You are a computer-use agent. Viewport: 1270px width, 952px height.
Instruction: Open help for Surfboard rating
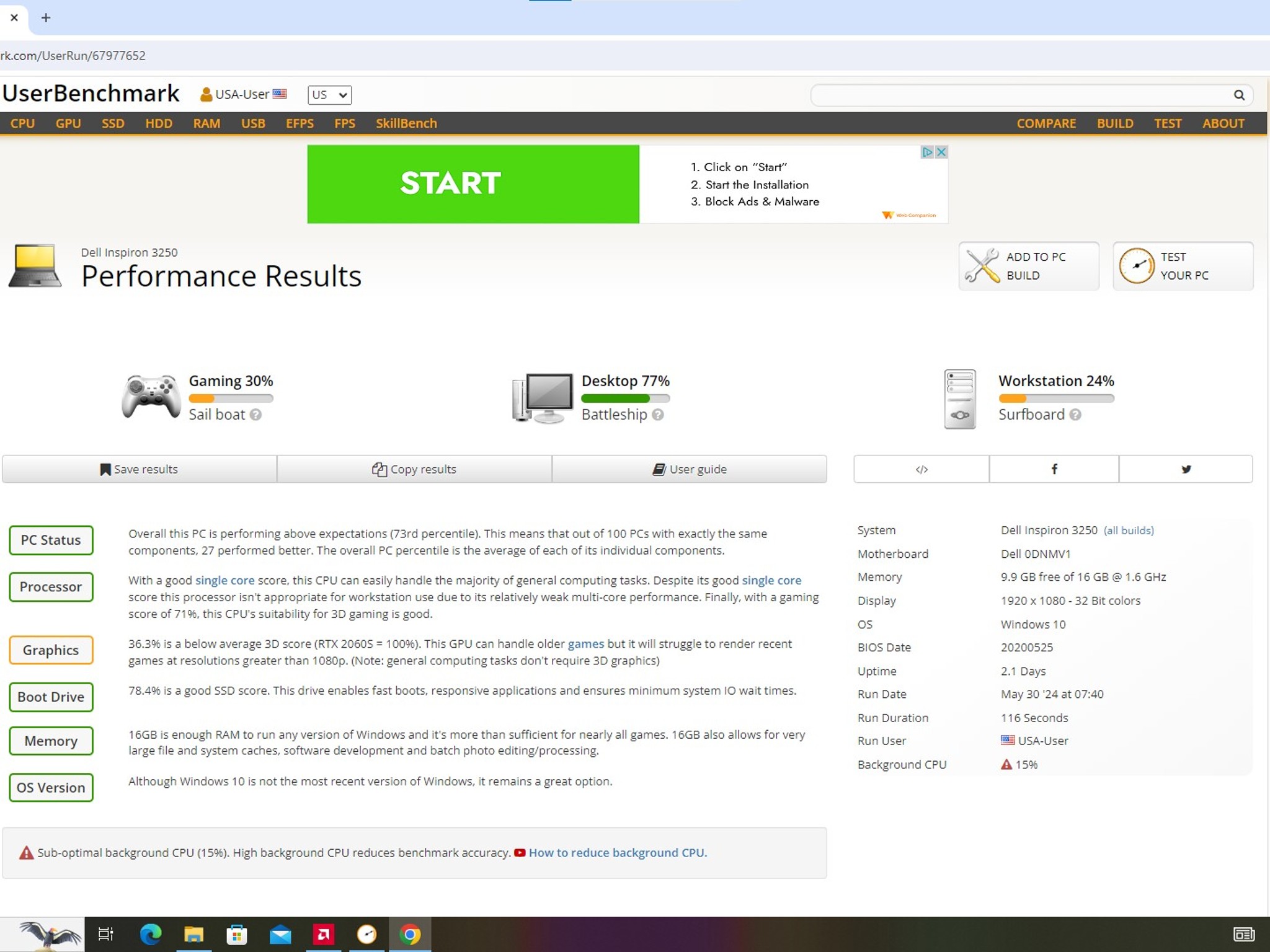tap(1075, 415)
